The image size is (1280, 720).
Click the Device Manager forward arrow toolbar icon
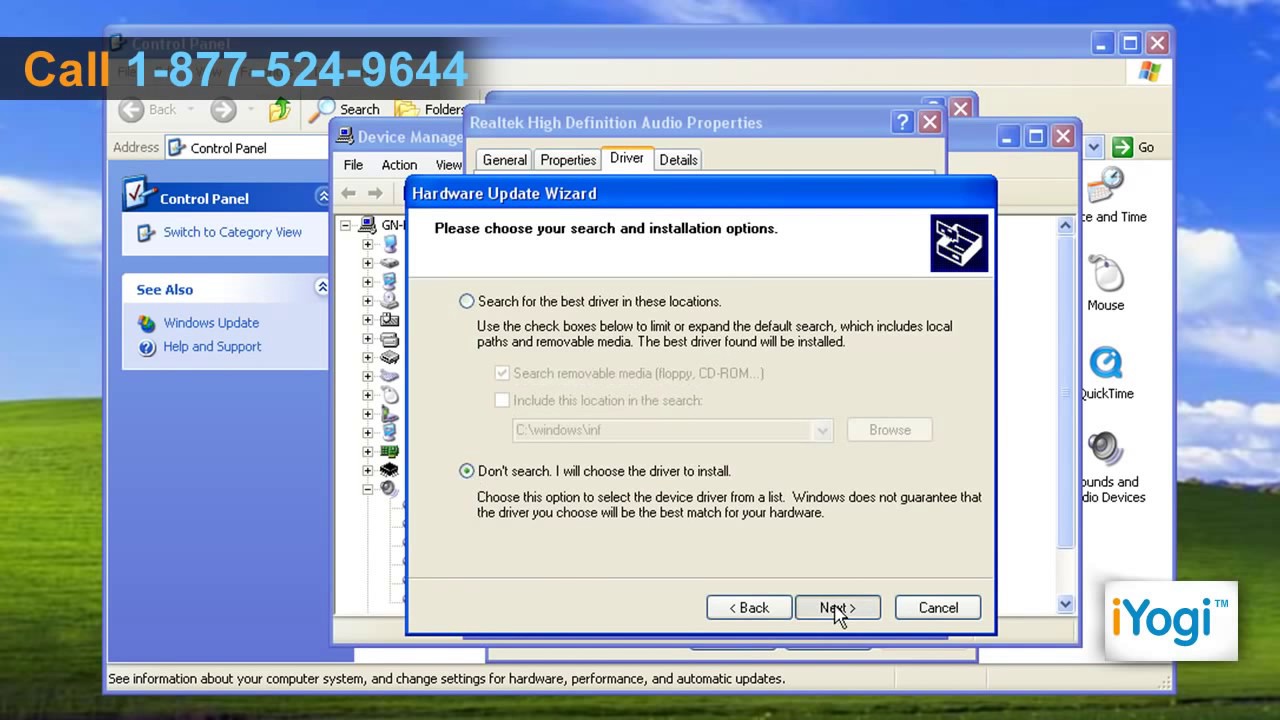(x=375, y=193)
